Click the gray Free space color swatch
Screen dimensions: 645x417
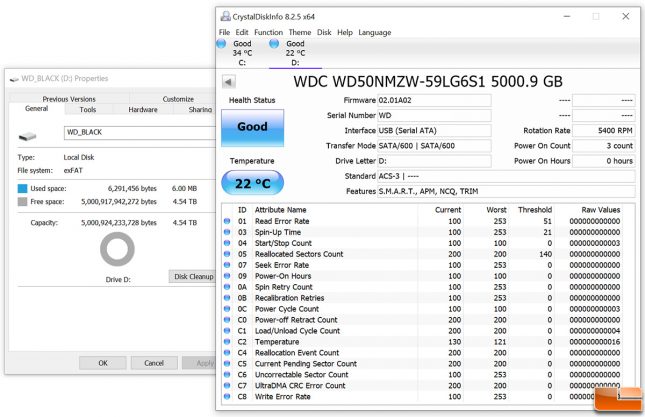tap(22, 202)
